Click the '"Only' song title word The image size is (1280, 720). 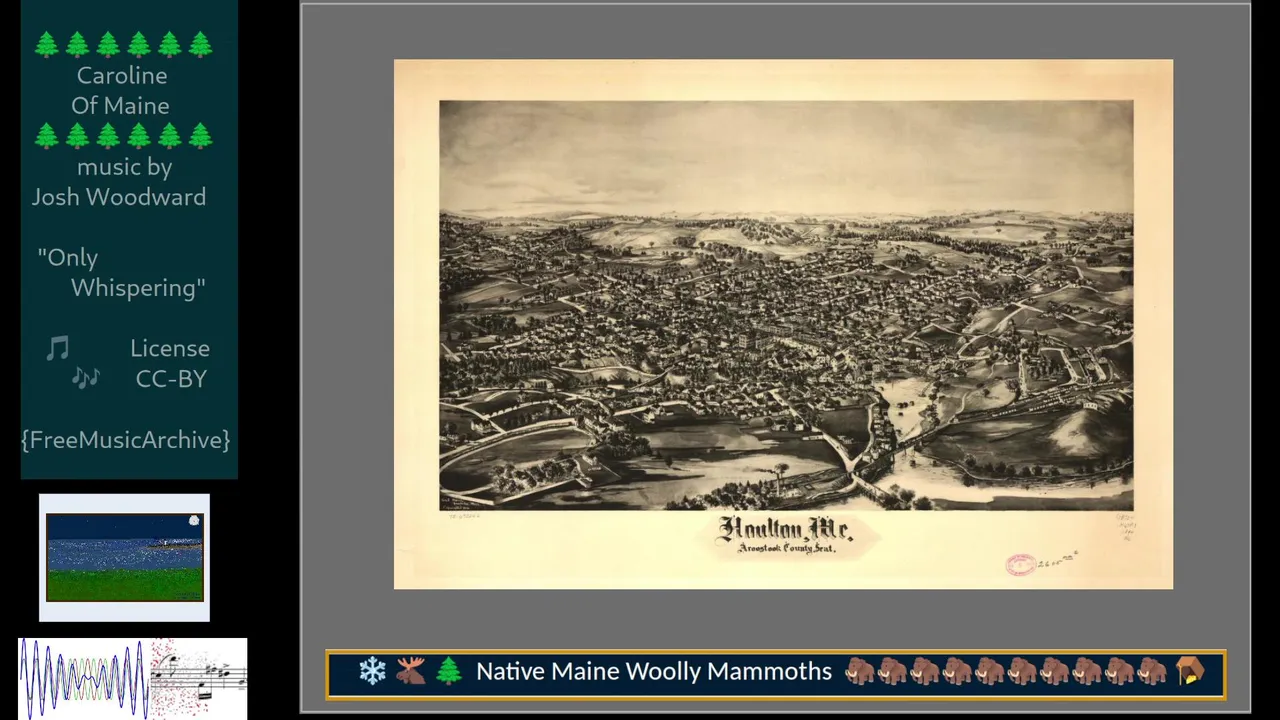tap(68, 257)
